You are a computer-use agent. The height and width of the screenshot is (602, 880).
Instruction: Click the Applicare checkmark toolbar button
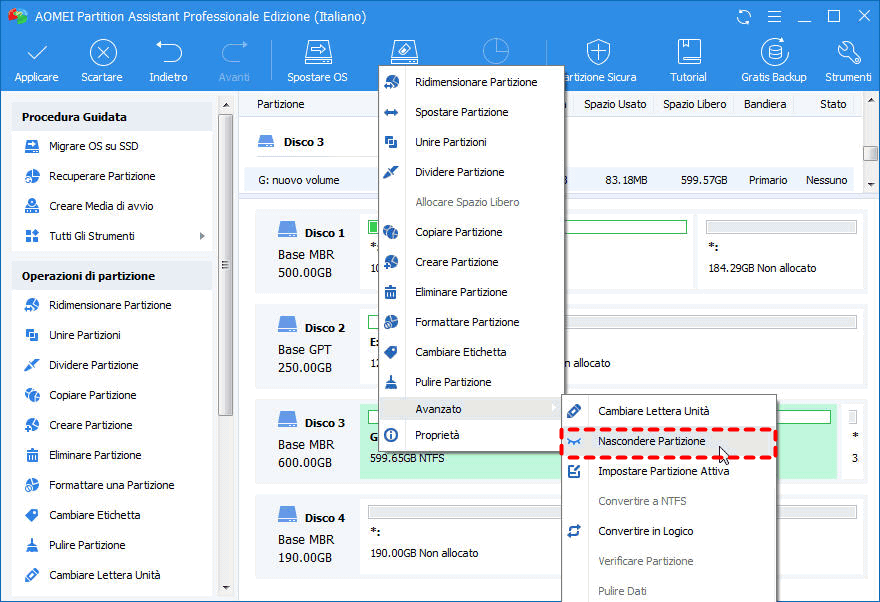pos(36,61)
